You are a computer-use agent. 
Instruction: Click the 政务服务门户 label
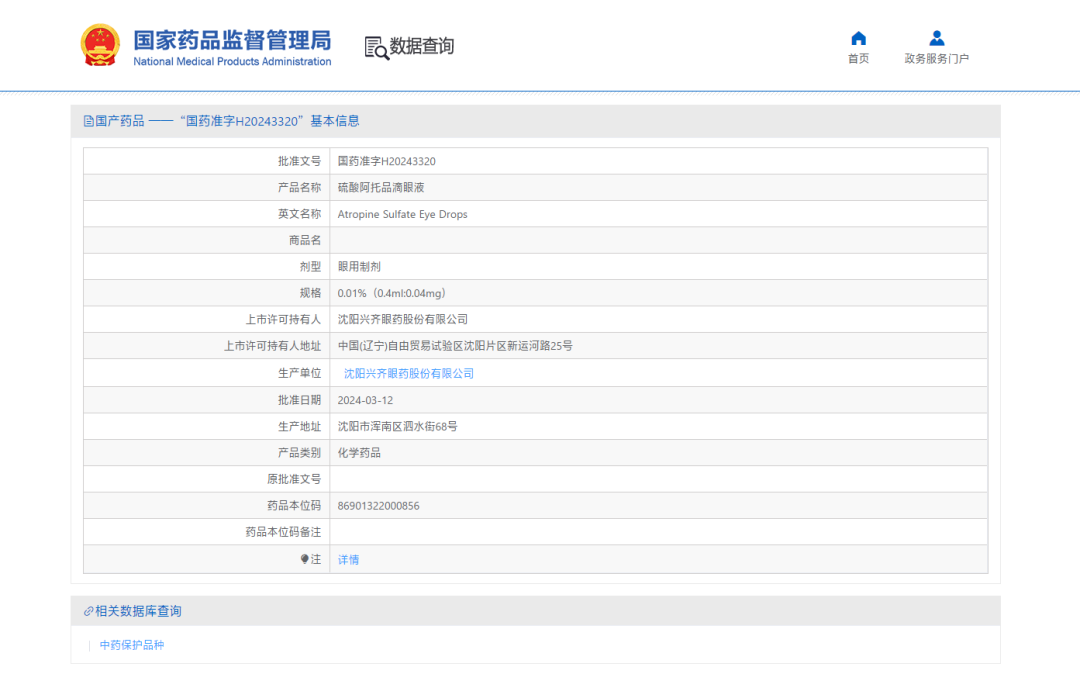(x=937, y=59)
